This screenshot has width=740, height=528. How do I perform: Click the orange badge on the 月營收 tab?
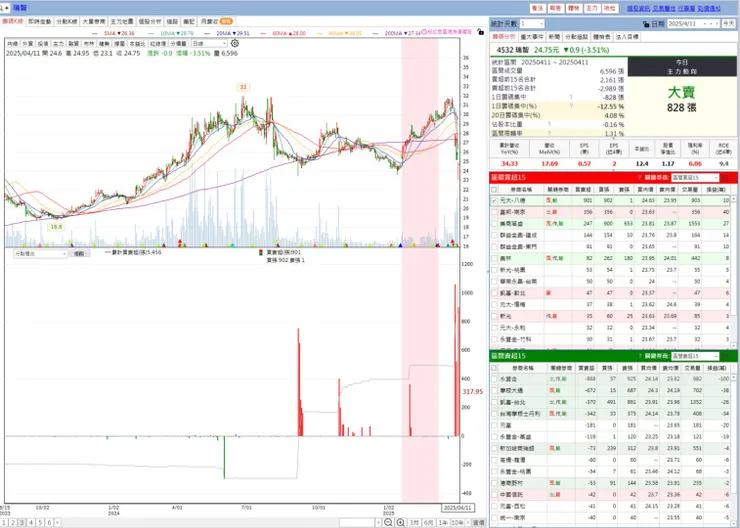(x=226, y=21)
